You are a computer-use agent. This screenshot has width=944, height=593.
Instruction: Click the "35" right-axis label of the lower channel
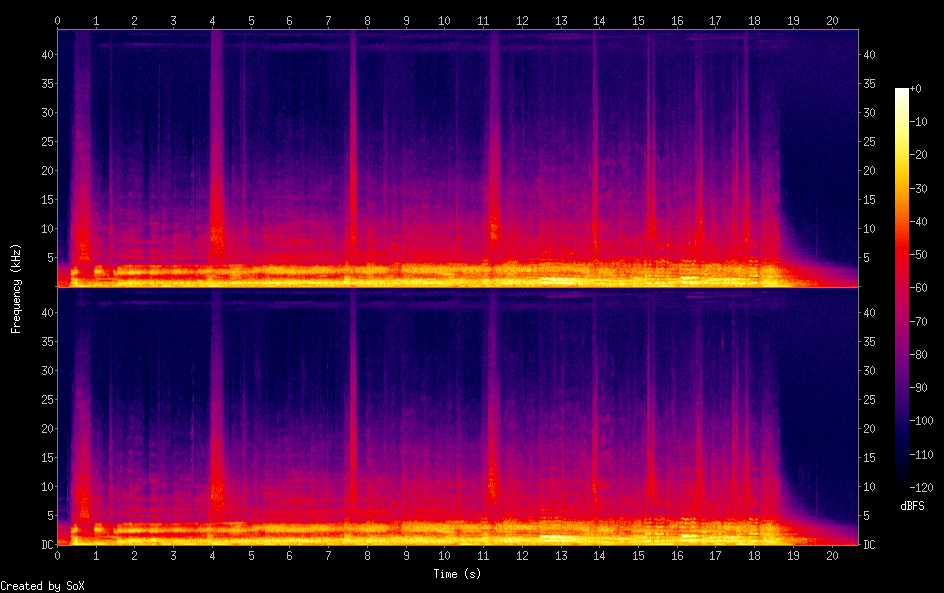(x=869, y=341)
